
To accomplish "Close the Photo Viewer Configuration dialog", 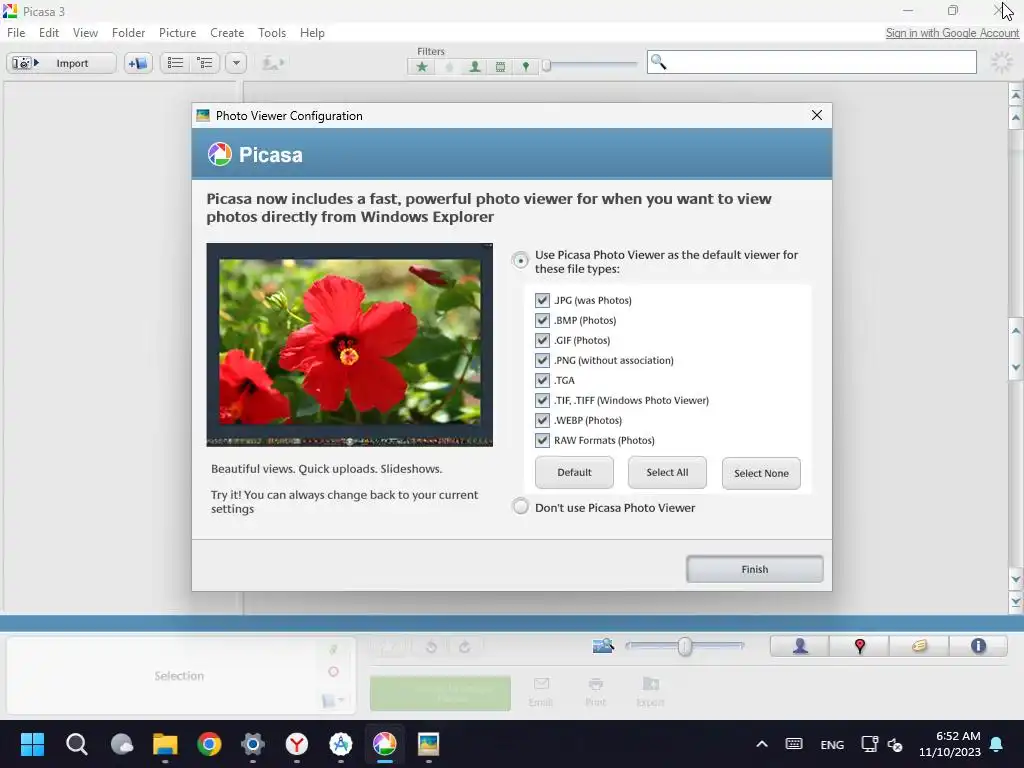I will coord(816,115).
